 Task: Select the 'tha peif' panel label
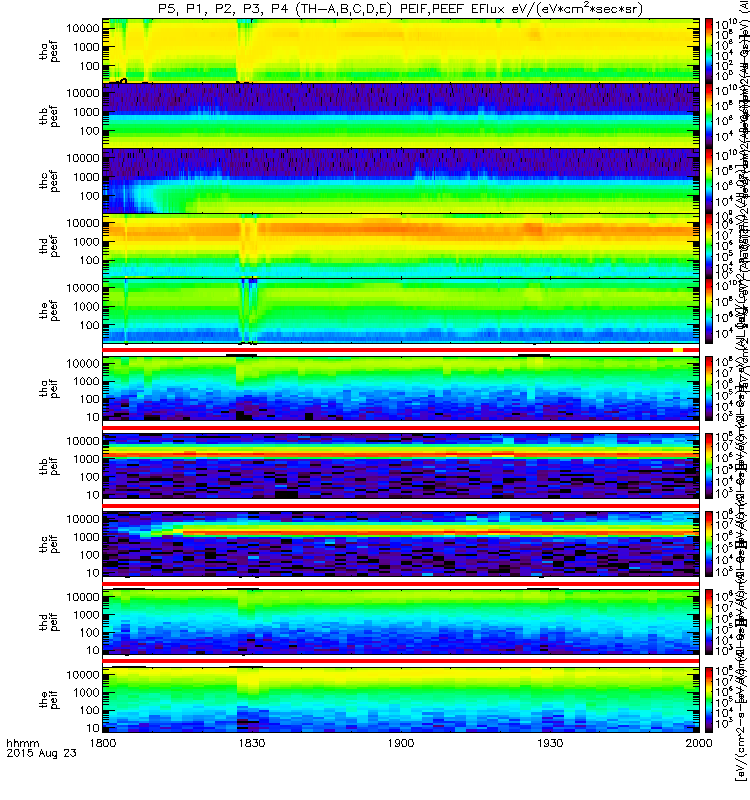pyautogui.click(x=49, y=388)
